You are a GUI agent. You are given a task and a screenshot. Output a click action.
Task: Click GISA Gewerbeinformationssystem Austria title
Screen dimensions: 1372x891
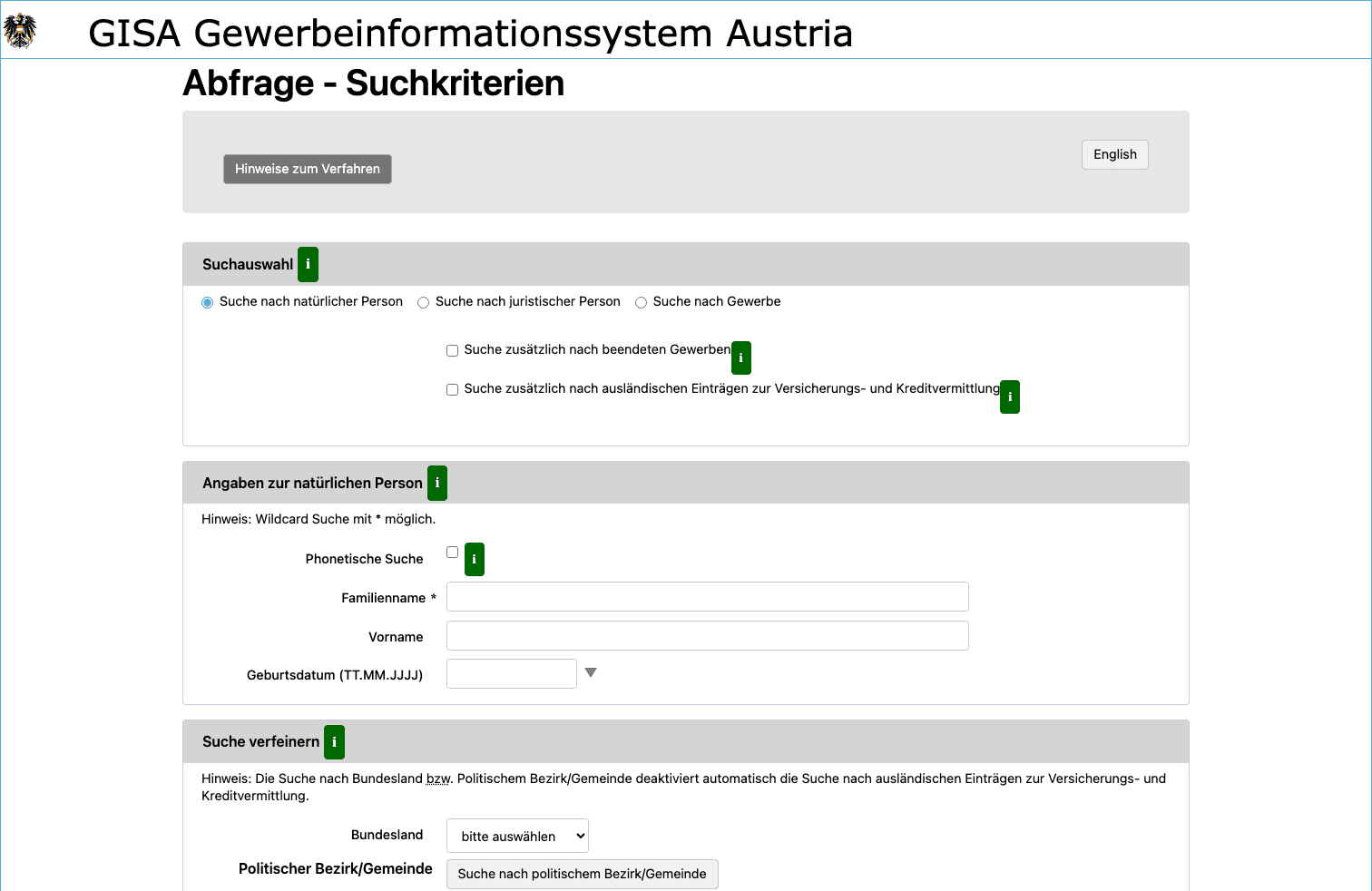[x=470, y=33]
